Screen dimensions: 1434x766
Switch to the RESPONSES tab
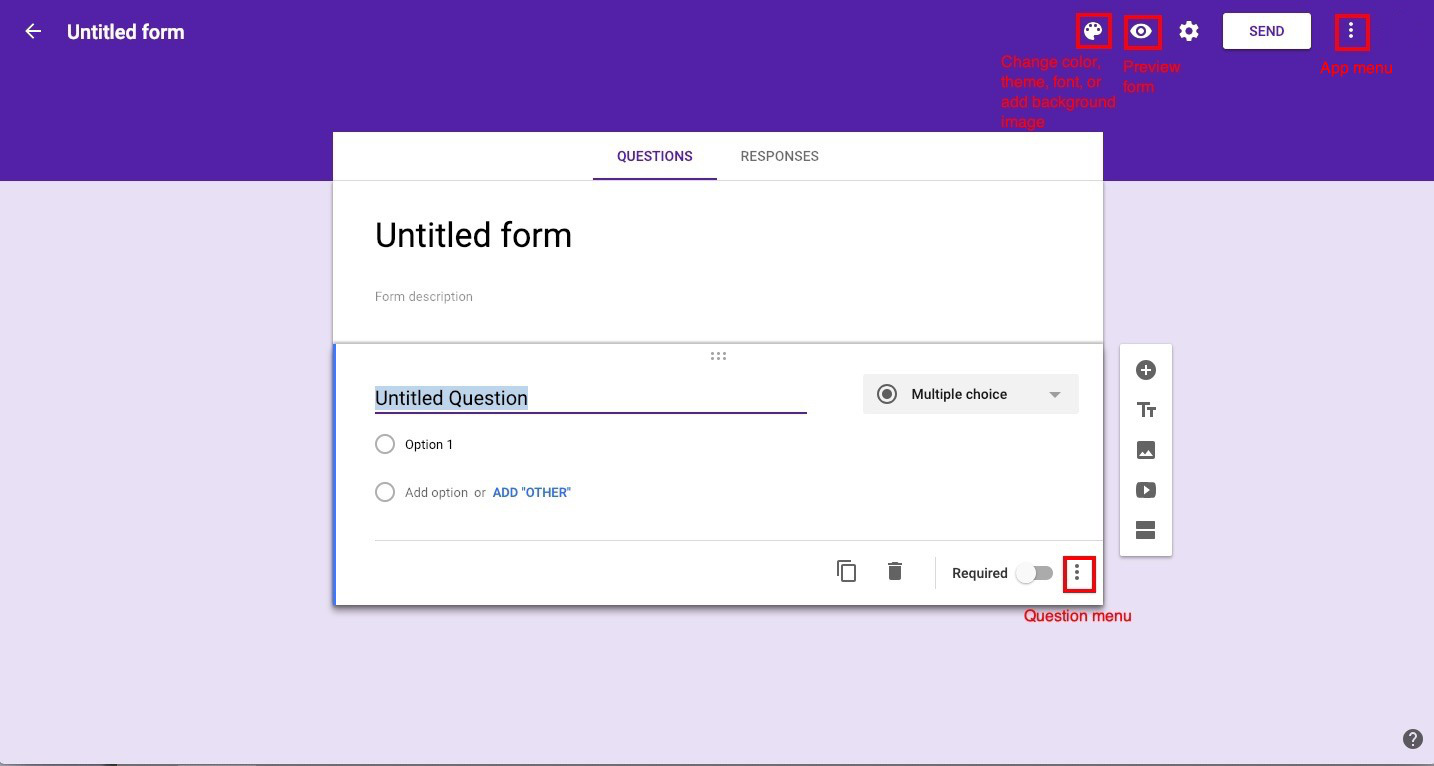point(779,156)
